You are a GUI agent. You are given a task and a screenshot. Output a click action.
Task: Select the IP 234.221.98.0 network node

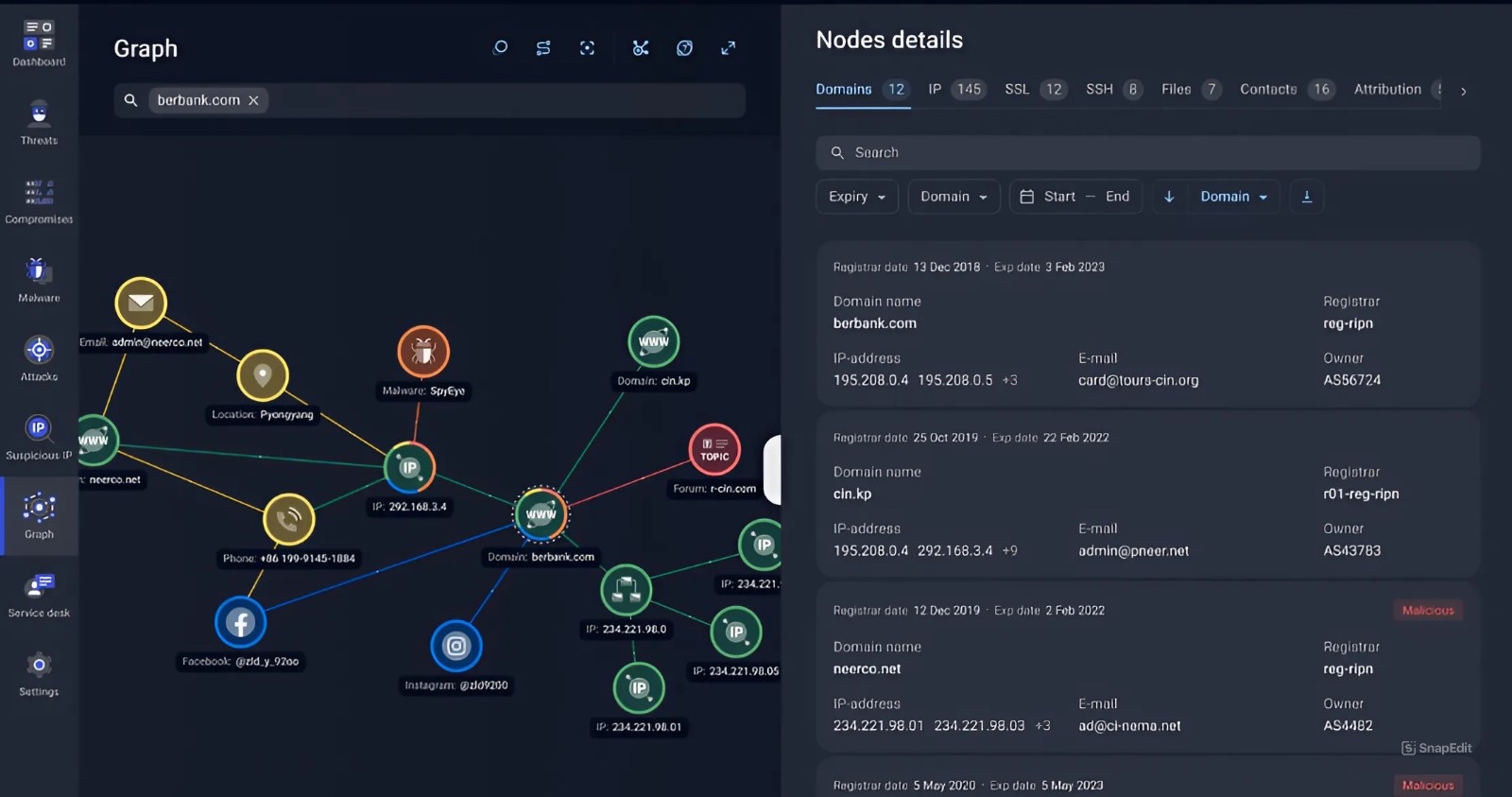[x=626, y=590]
